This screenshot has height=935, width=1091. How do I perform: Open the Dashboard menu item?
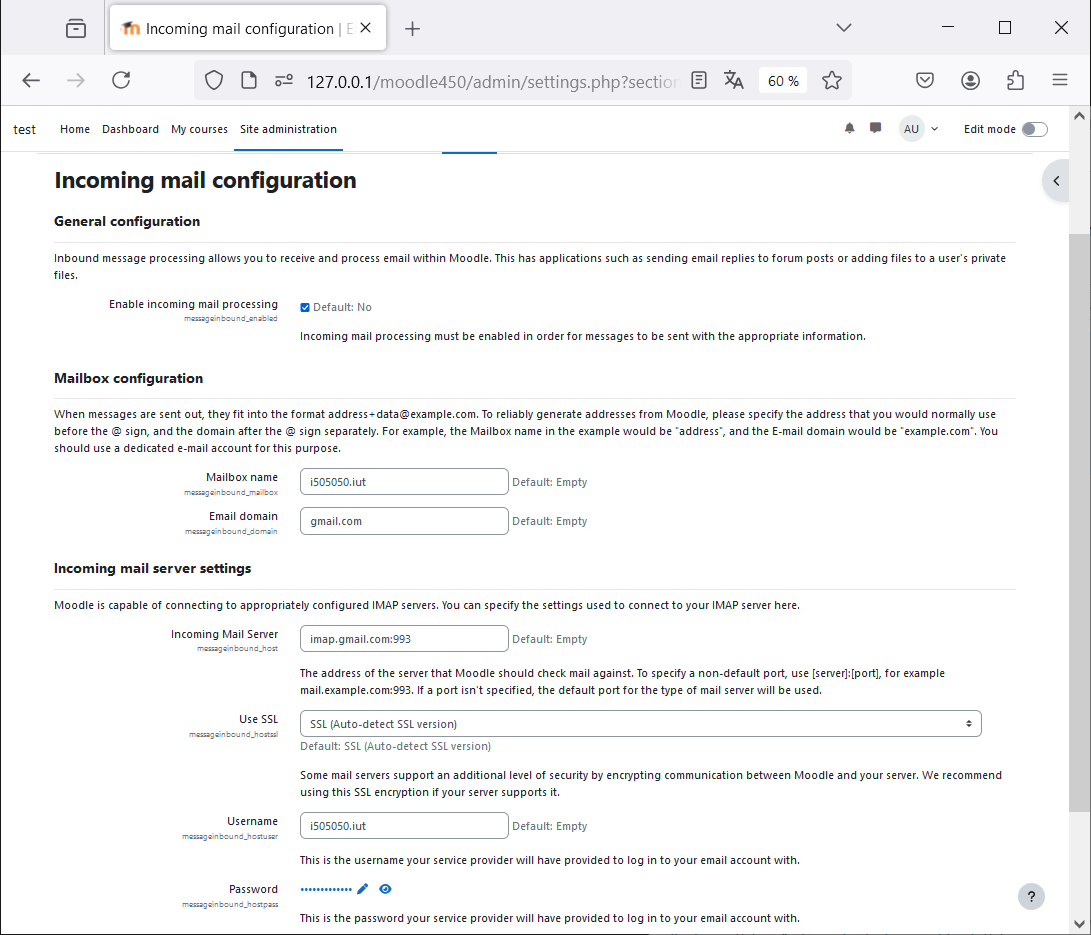[130, 129]
